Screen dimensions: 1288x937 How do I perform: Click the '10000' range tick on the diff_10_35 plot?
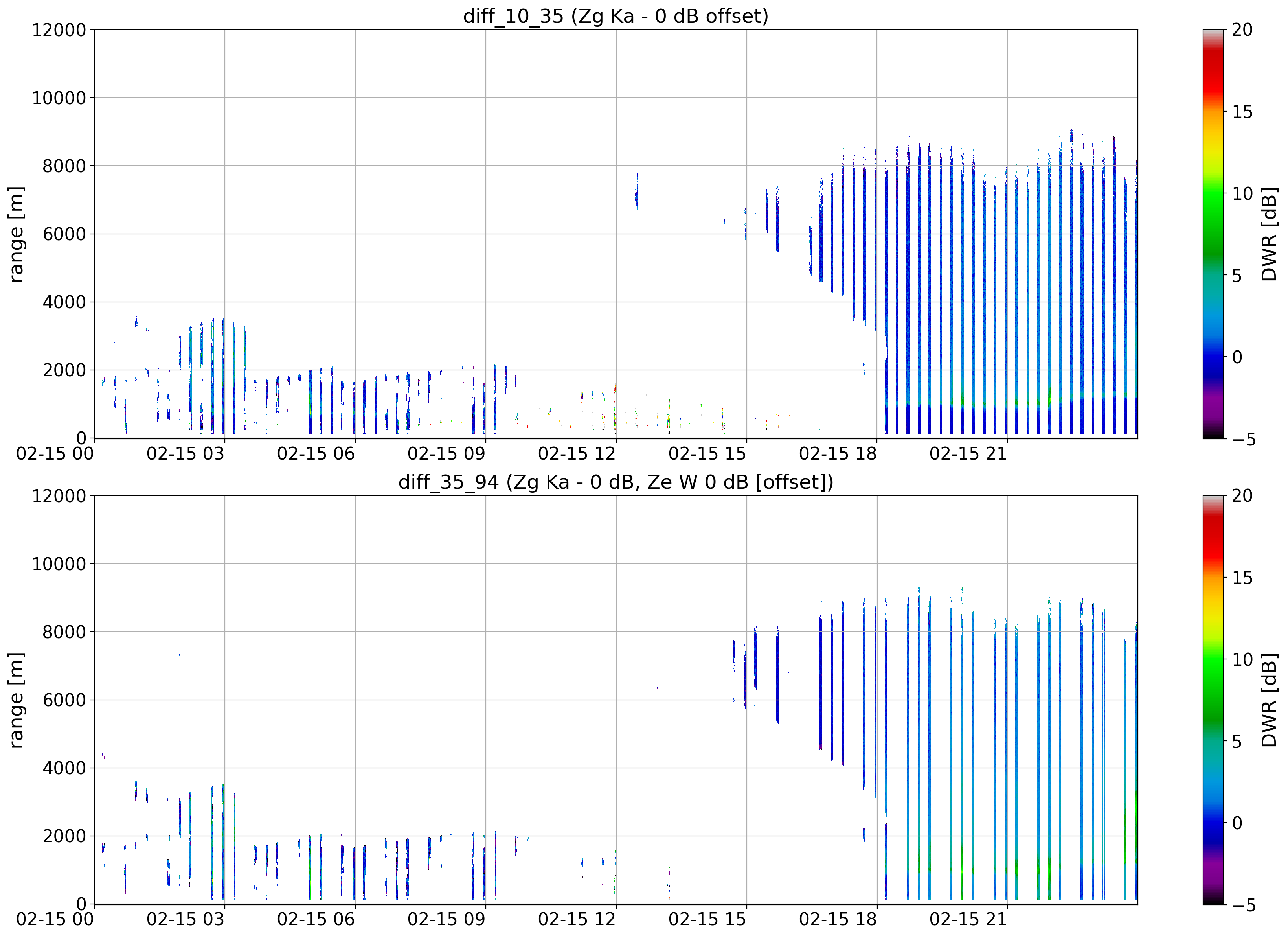(x=59, y=98)
